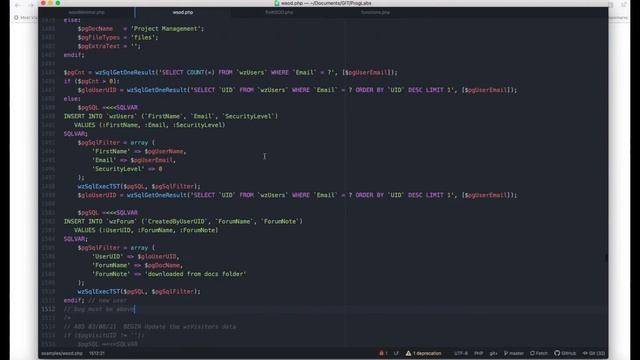Open the GitHub panel from status bar
Screen dimensions: 640x360
tap(565, 353)
